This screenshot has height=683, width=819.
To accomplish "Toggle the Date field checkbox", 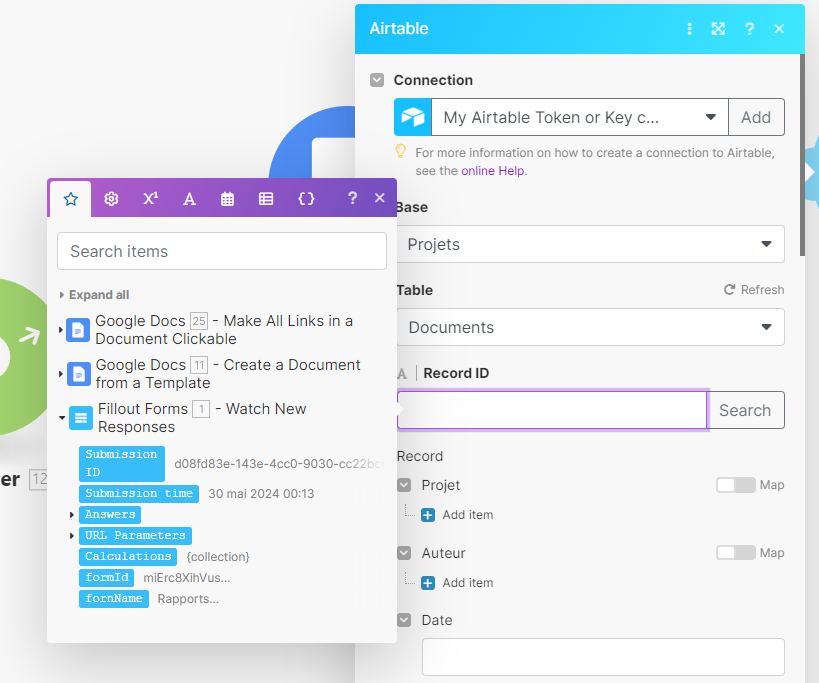I will [x=404, y=620].
